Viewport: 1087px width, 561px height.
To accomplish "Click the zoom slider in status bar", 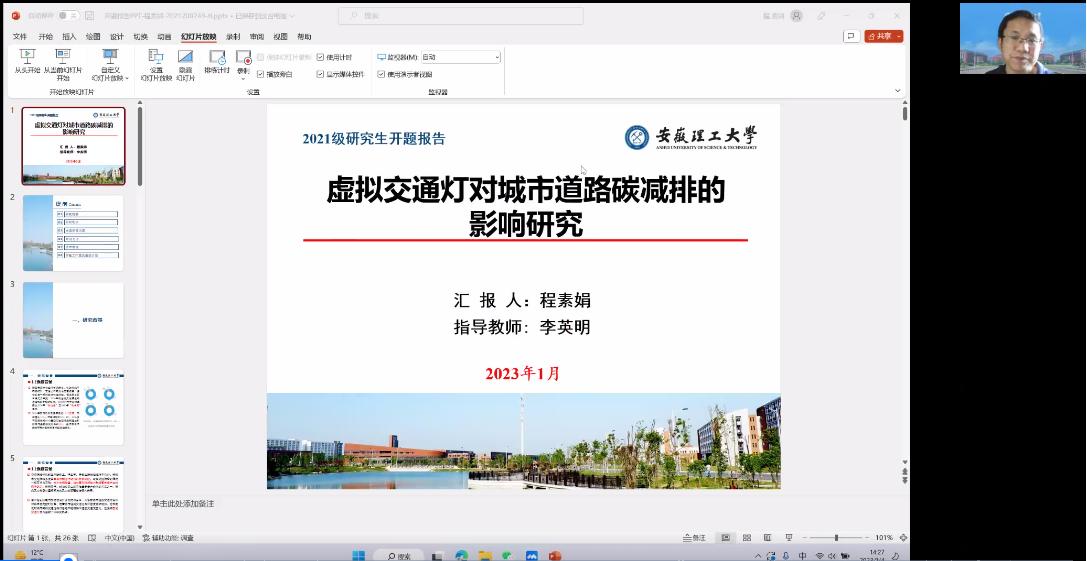I will click(x=836, y=538).
